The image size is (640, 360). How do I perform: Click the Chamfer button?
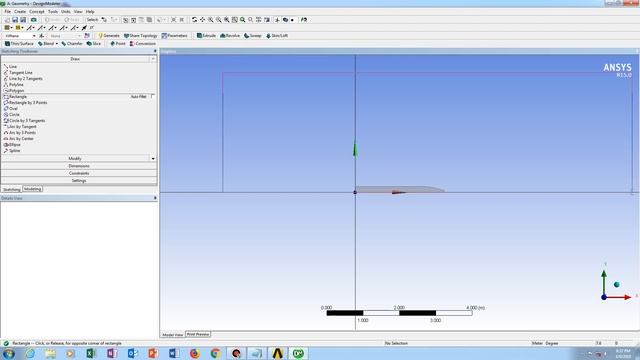pos(72,43)
